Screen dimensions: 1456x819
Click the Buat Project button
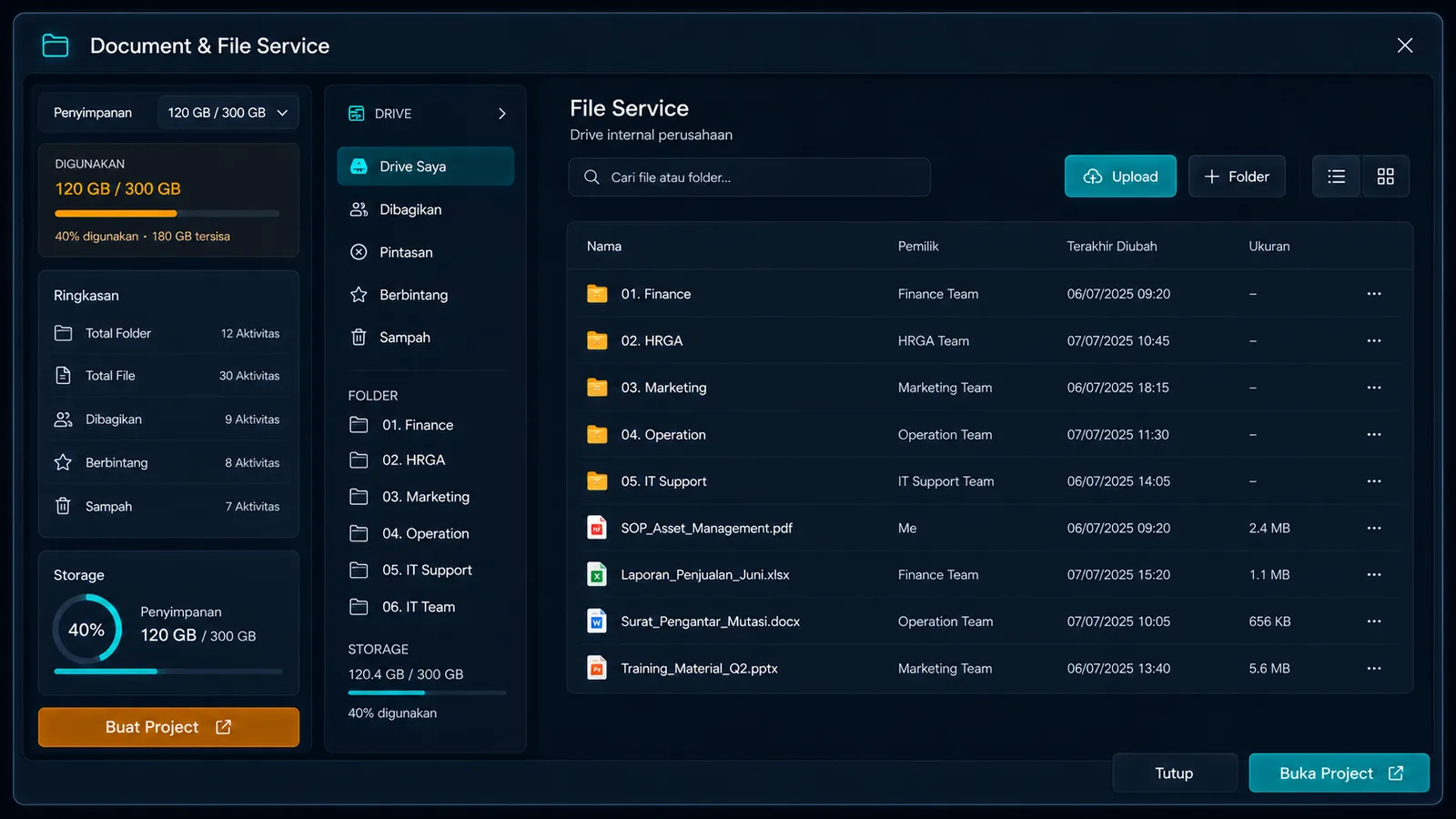point(168,727)
